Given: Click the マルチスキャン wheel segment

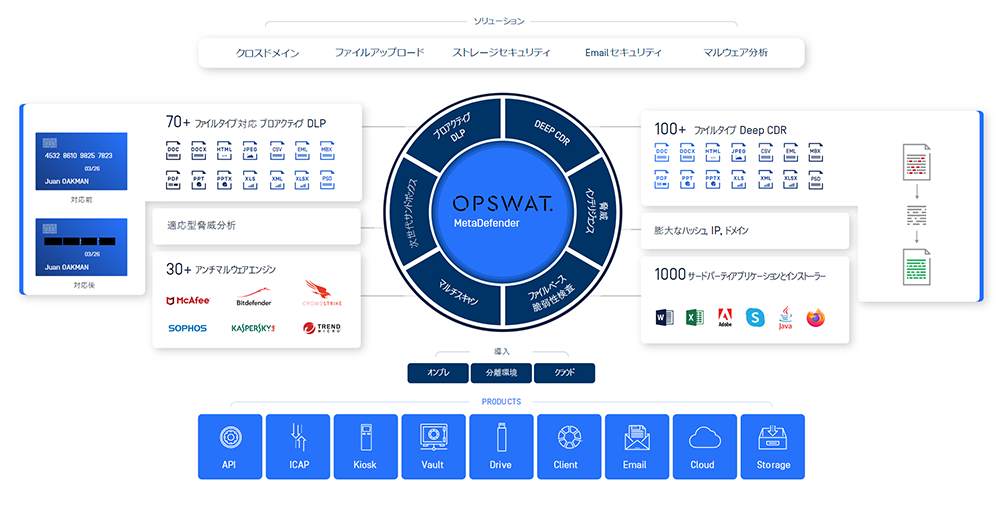Looking at the screenshot, I should pyautogui.click(x=457, y=295).
